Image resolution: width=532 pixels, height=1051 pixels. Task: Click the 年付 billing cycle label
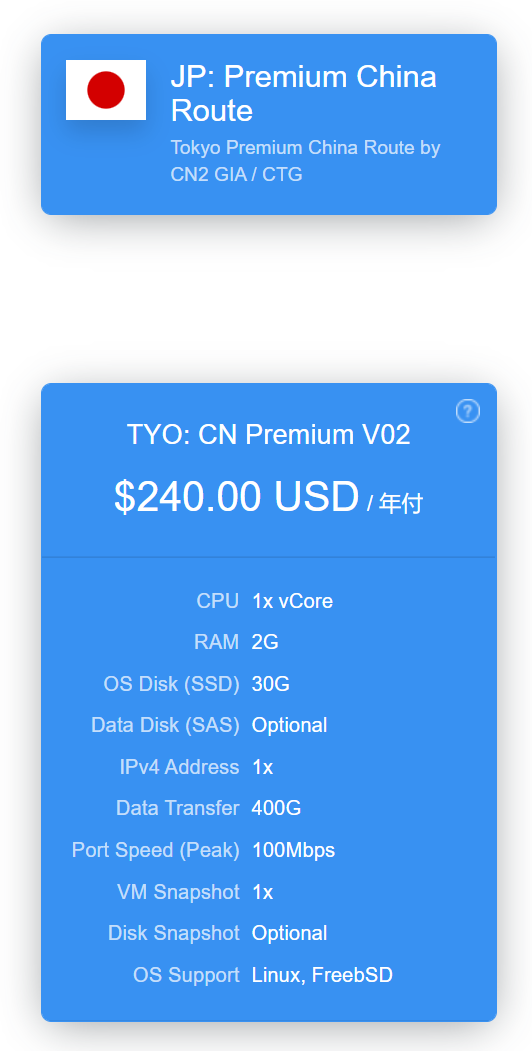point(401,503)
